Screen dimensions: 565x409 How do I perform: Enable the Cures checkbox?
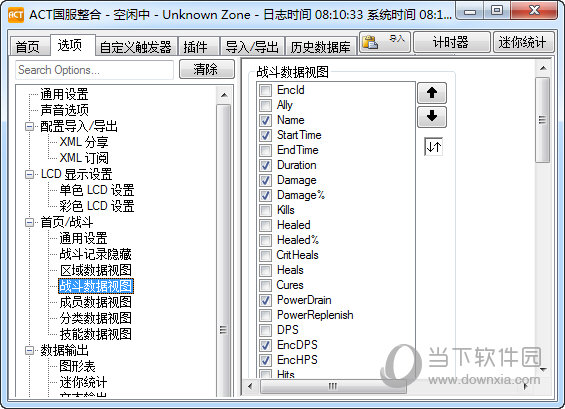click(265, 285)
